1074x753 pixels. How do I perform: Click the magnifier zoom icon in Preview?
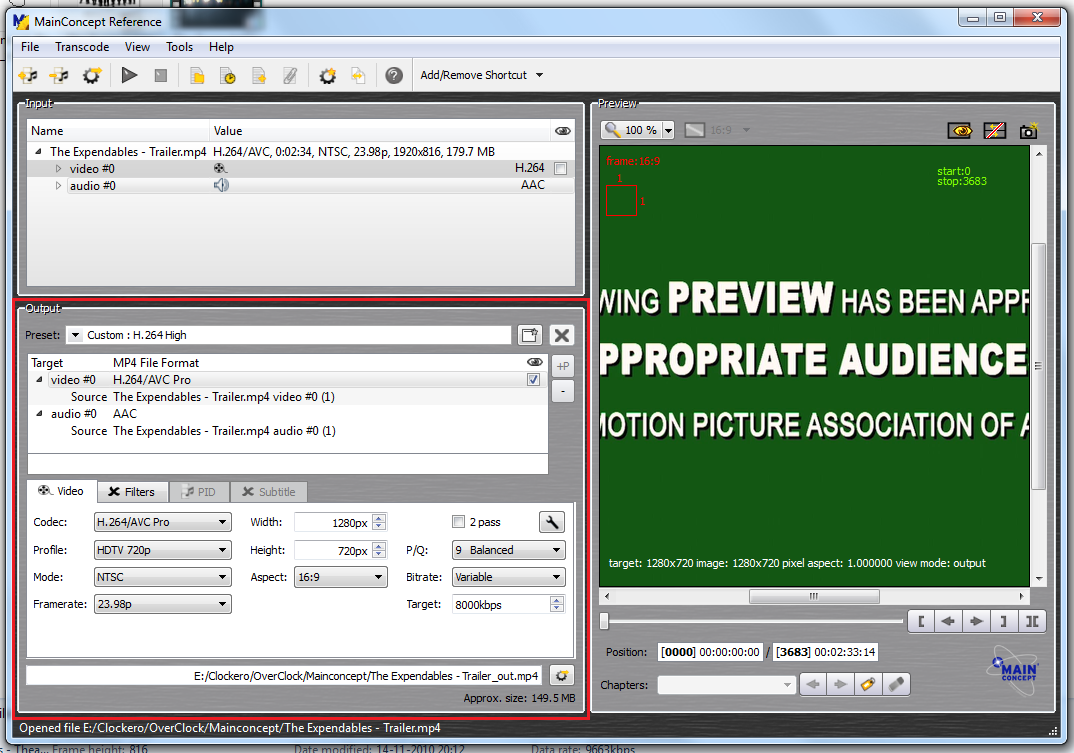(613, 129)
